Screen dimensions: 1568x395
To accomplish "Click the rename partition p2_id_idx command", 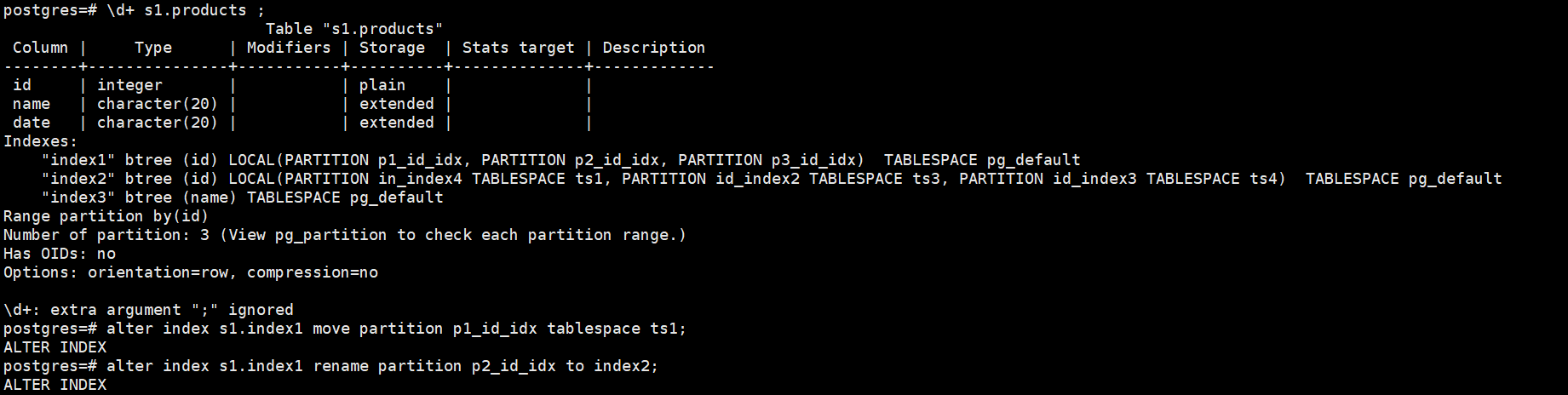I will click(x=382, y=366).
